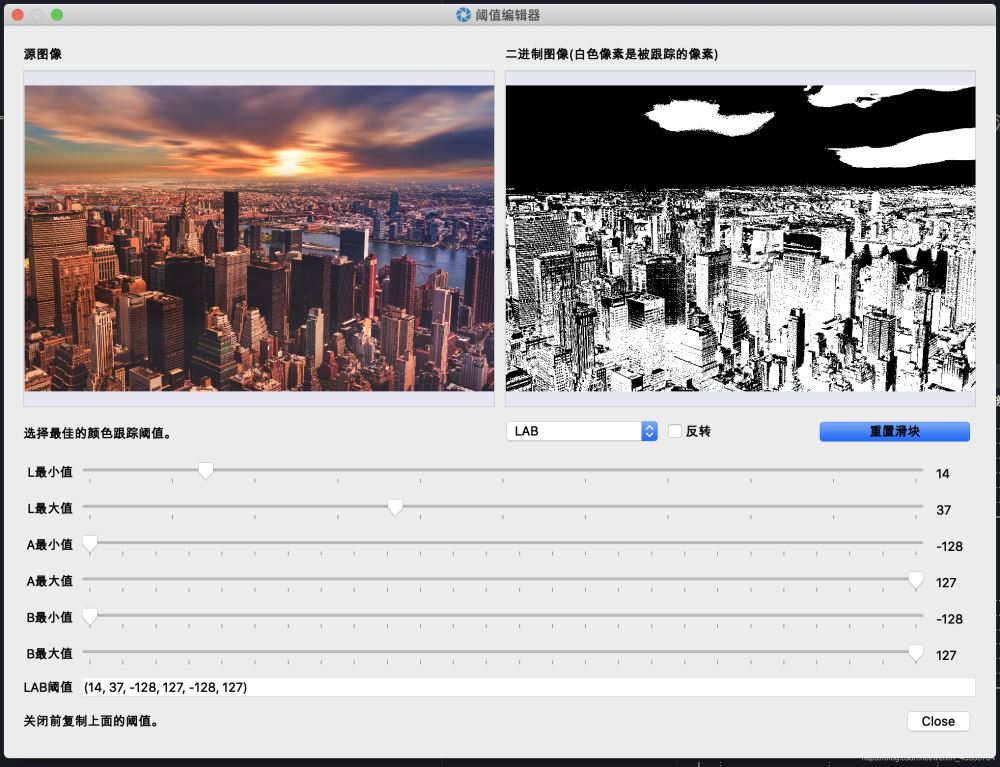This screenshot has height=767, width=1000.
Task: Enable the 反转 invert checkbox
Action: [675, 431]
